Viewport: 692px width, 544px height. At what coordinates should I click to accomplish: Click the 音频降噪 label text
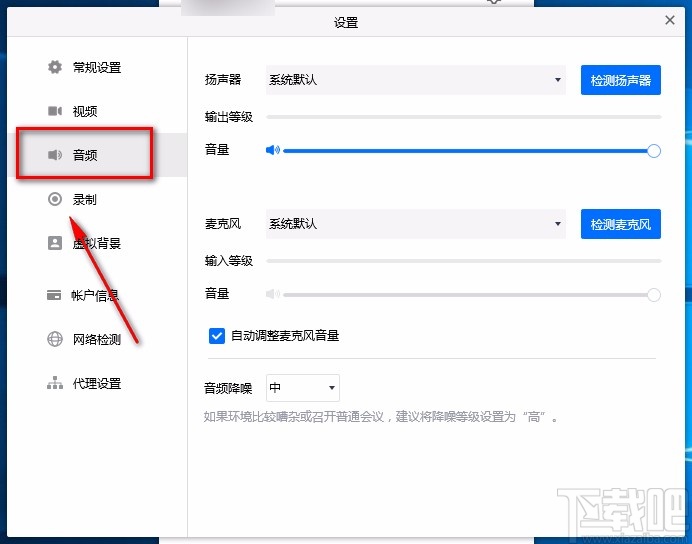point(228,388)
